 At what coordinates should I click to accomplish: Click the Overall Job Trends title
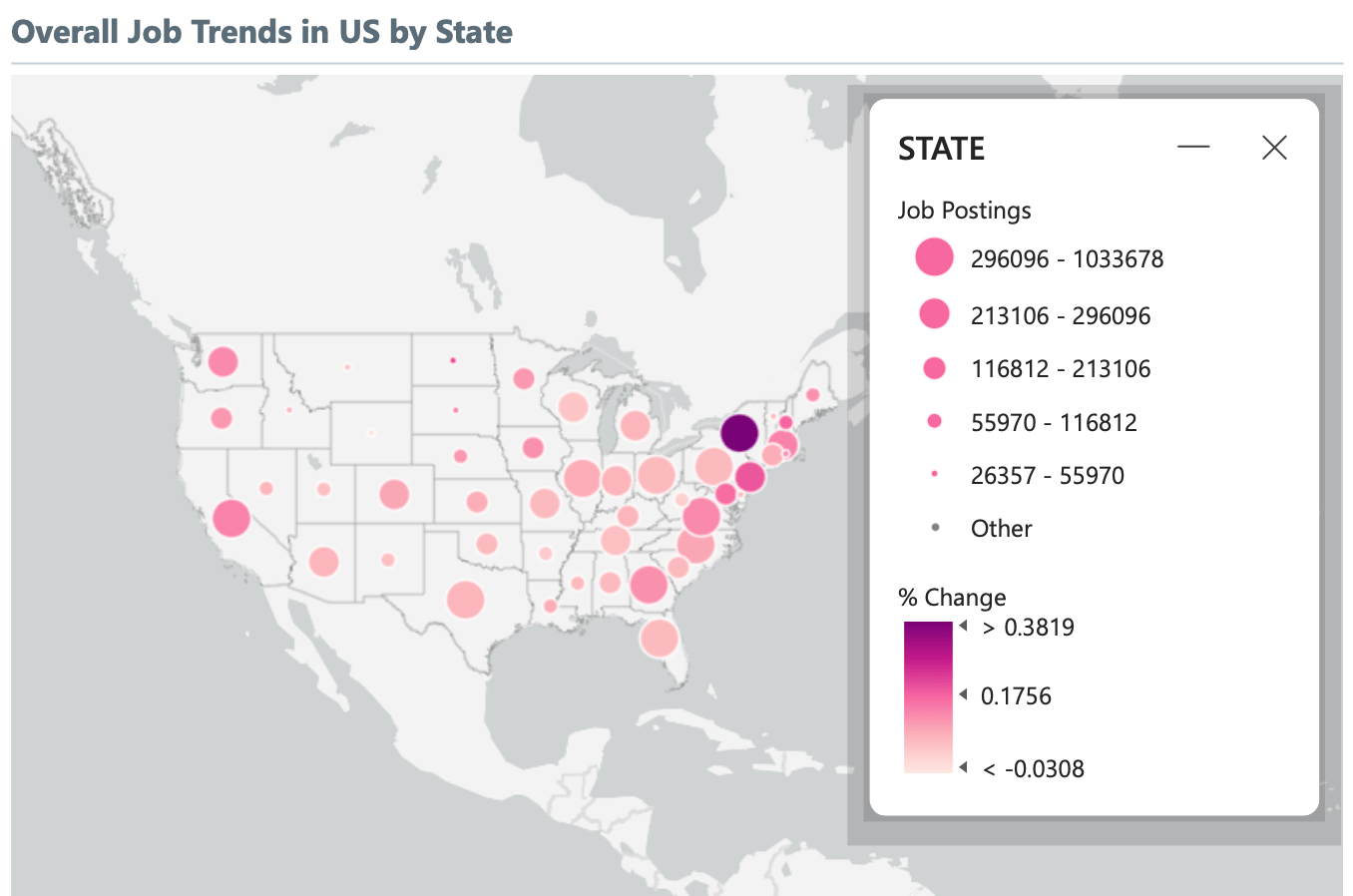click(261, 32)
